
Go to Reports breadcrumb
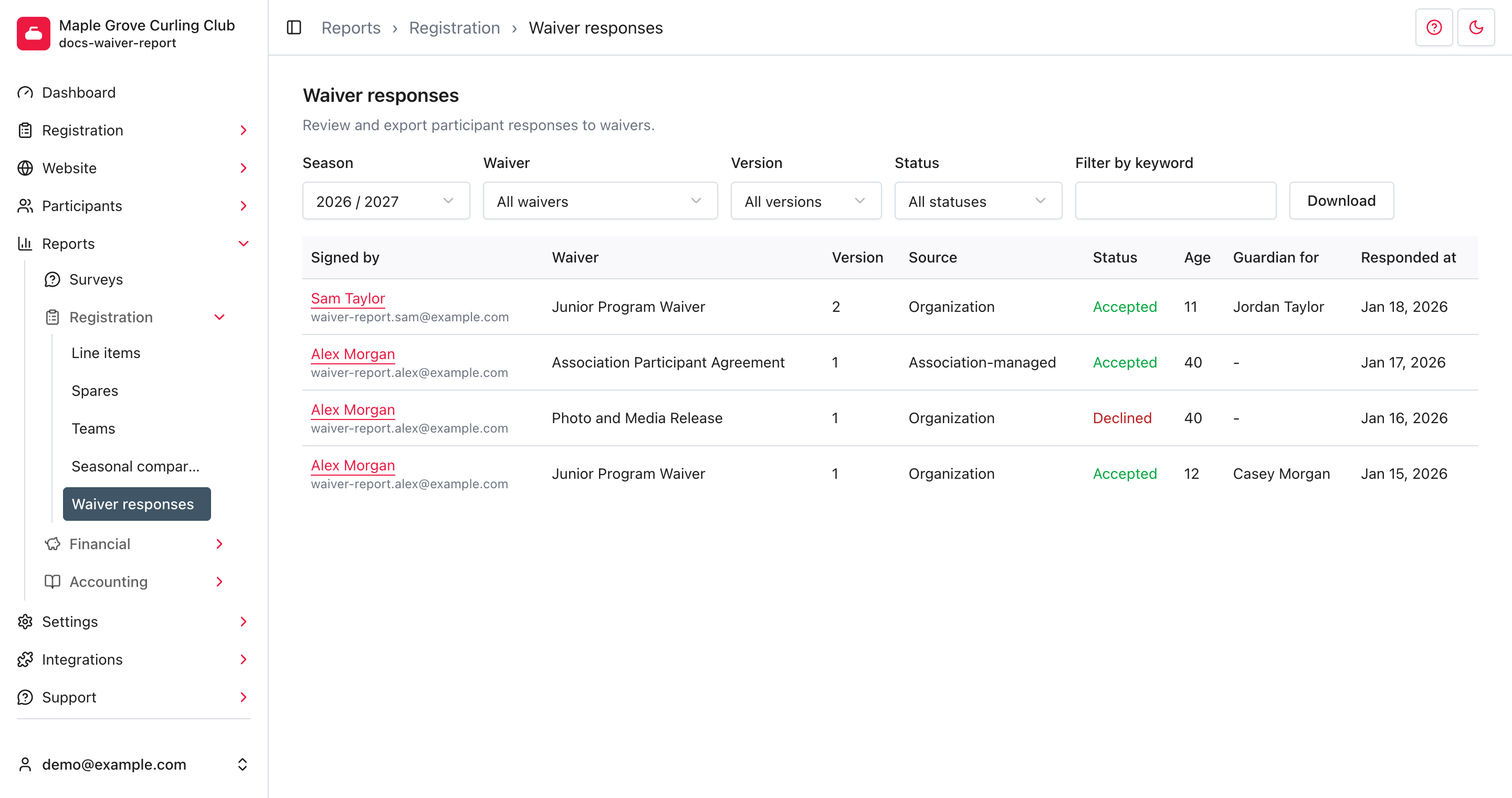(x=351, y=28)
